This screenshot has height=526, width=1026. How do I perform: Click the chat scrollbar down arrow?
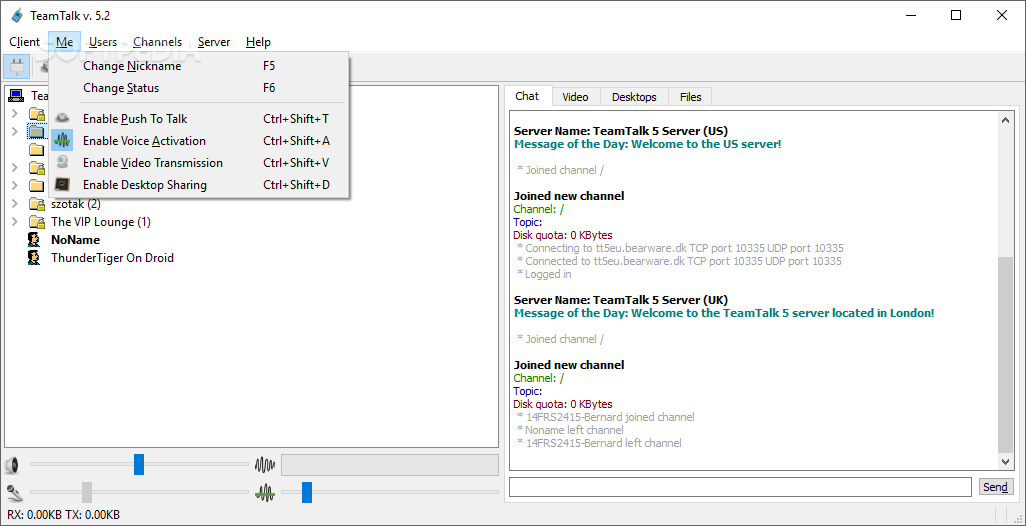[1005, 462]
